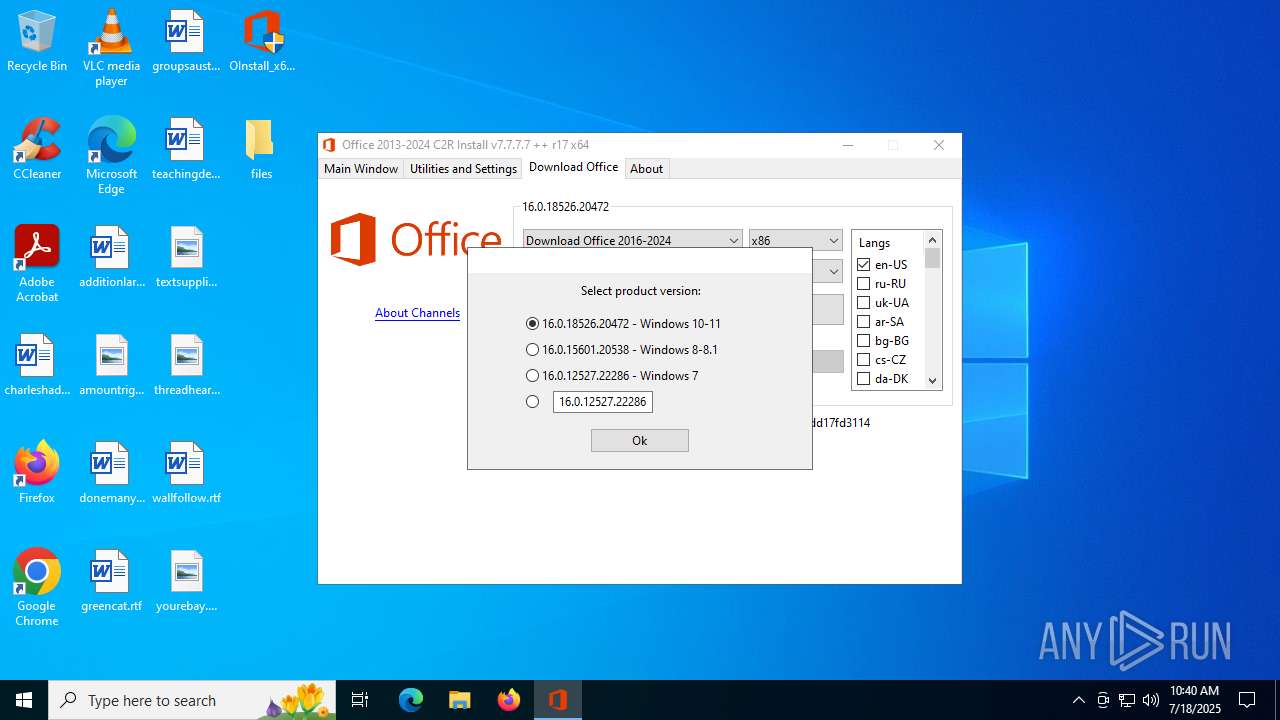Switch to Utilities and Settings tab
The image size is (1280, 720).
click(463, 169)
